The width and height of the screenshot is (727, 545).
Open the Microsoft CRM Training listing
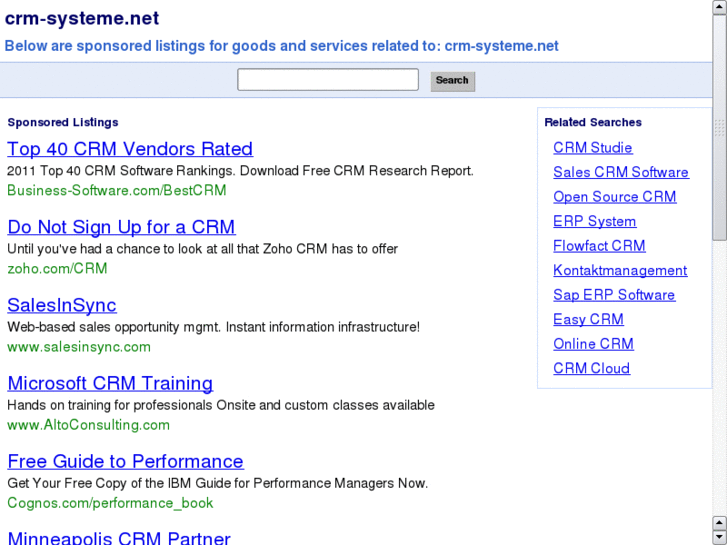[x=110, y=383]
